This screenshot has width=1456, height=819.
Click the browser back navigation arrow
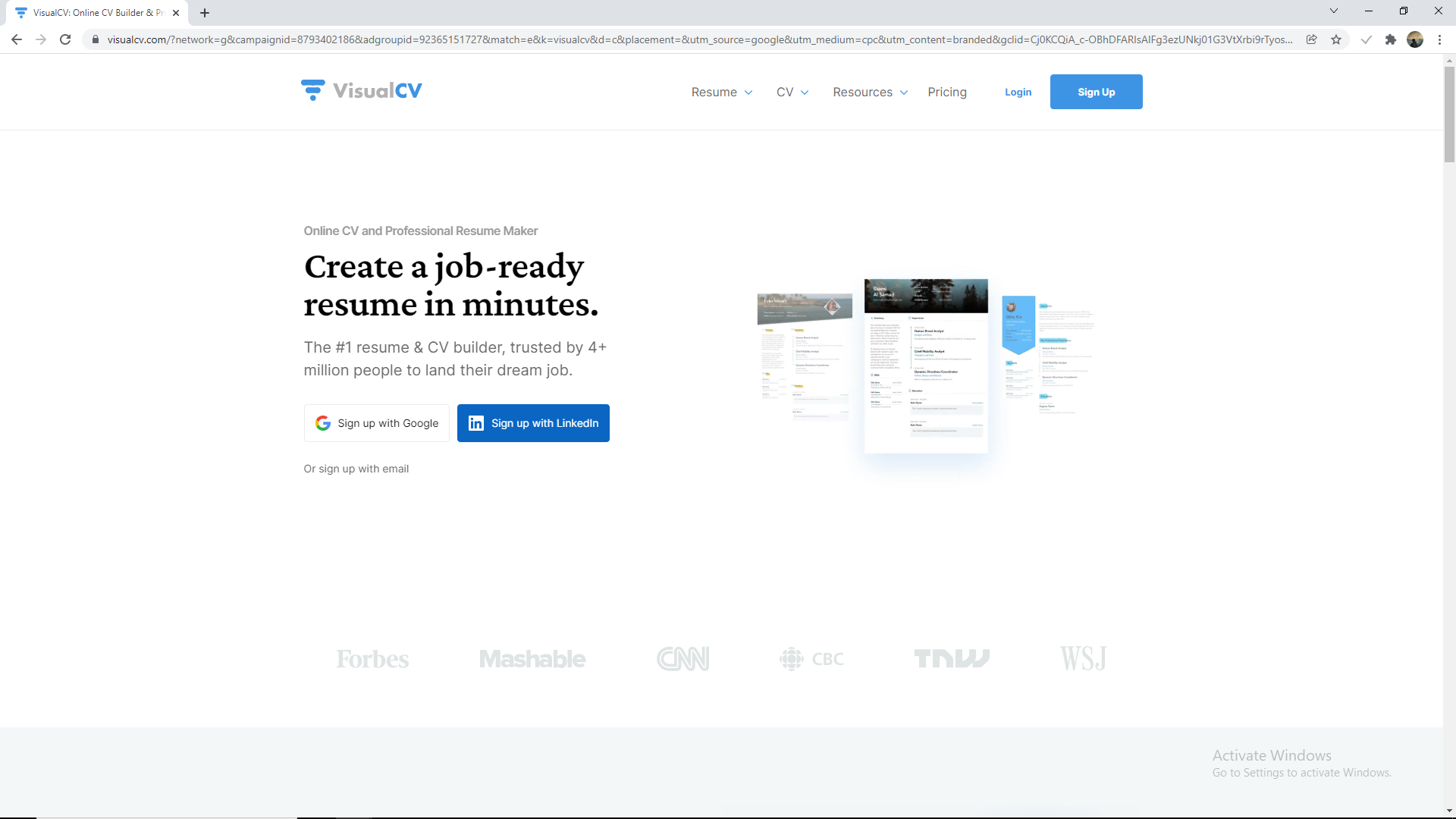(x=18, y=40)
